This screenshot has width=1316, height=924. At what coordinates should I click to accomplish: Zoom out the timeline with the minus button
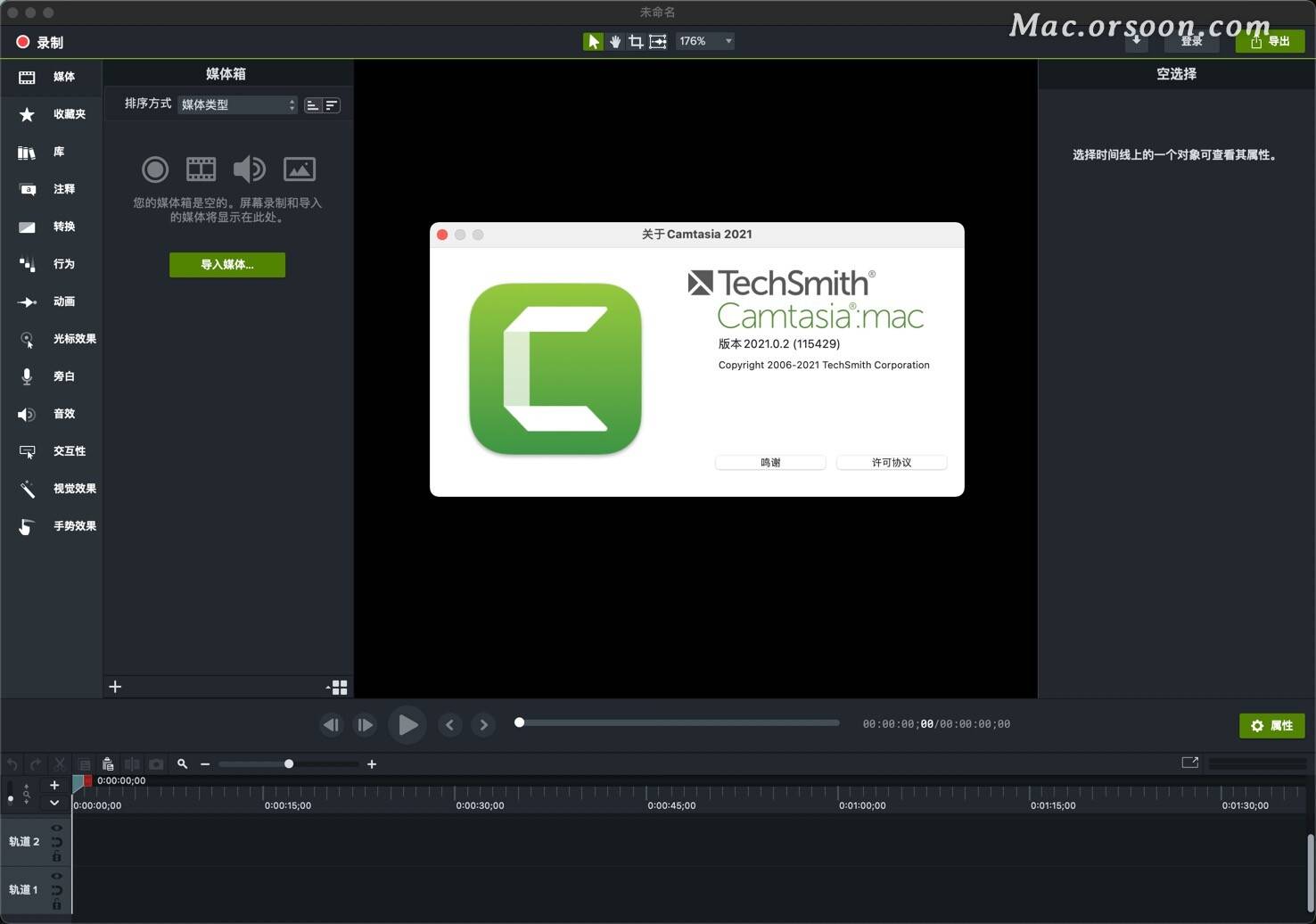point(205,764)
